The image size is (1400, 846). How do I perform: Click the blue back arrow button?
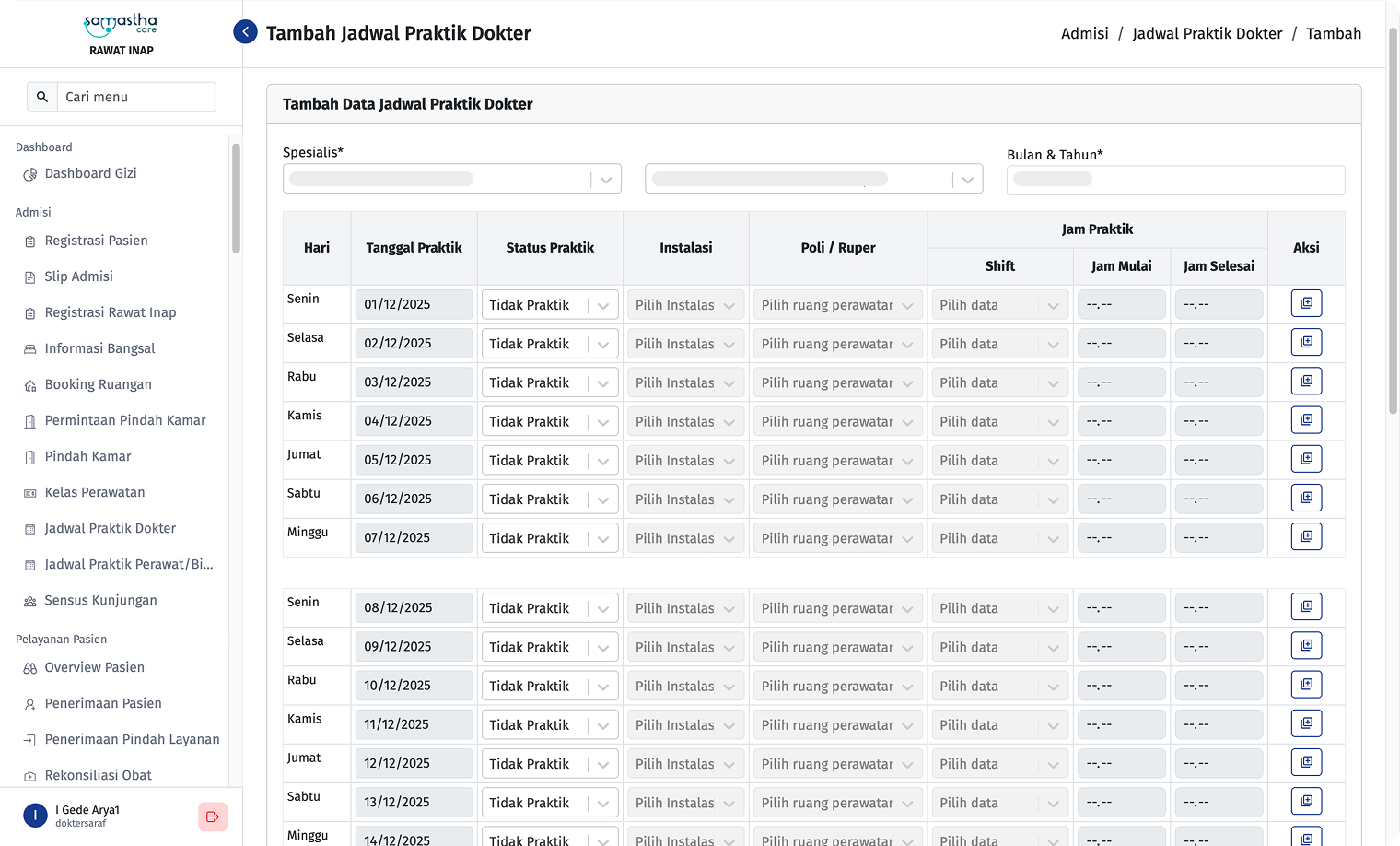point(245,32)
